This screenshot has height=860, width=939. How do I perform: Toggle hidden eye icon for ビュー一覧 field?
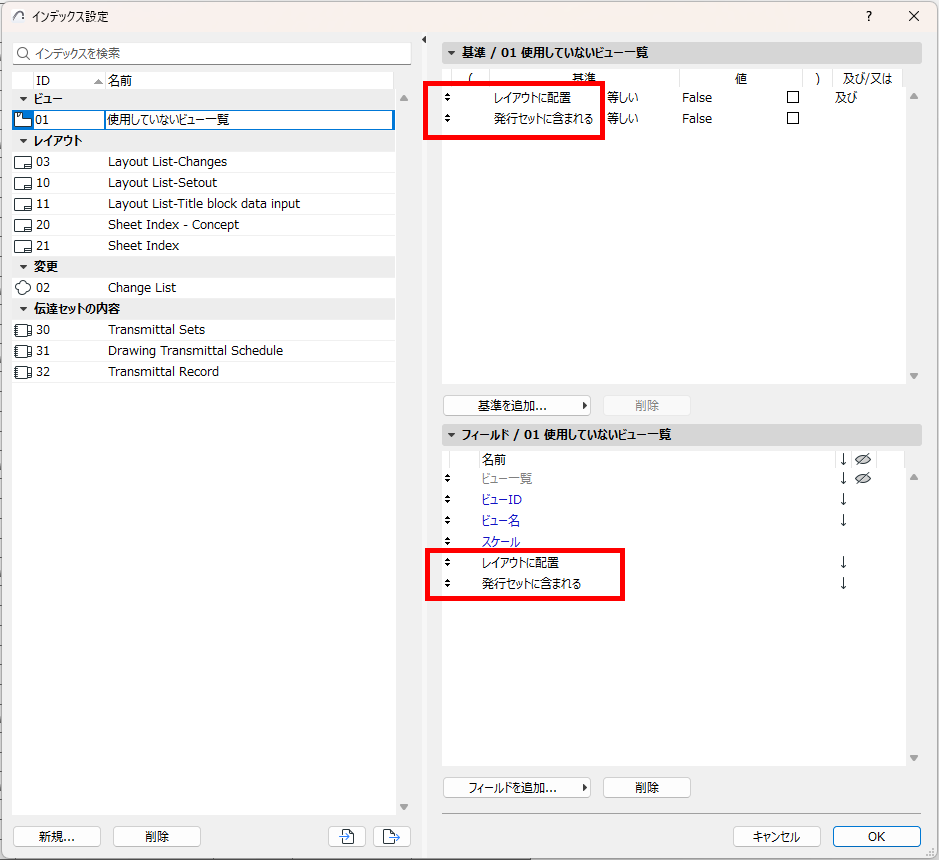(x=863, y=478)
